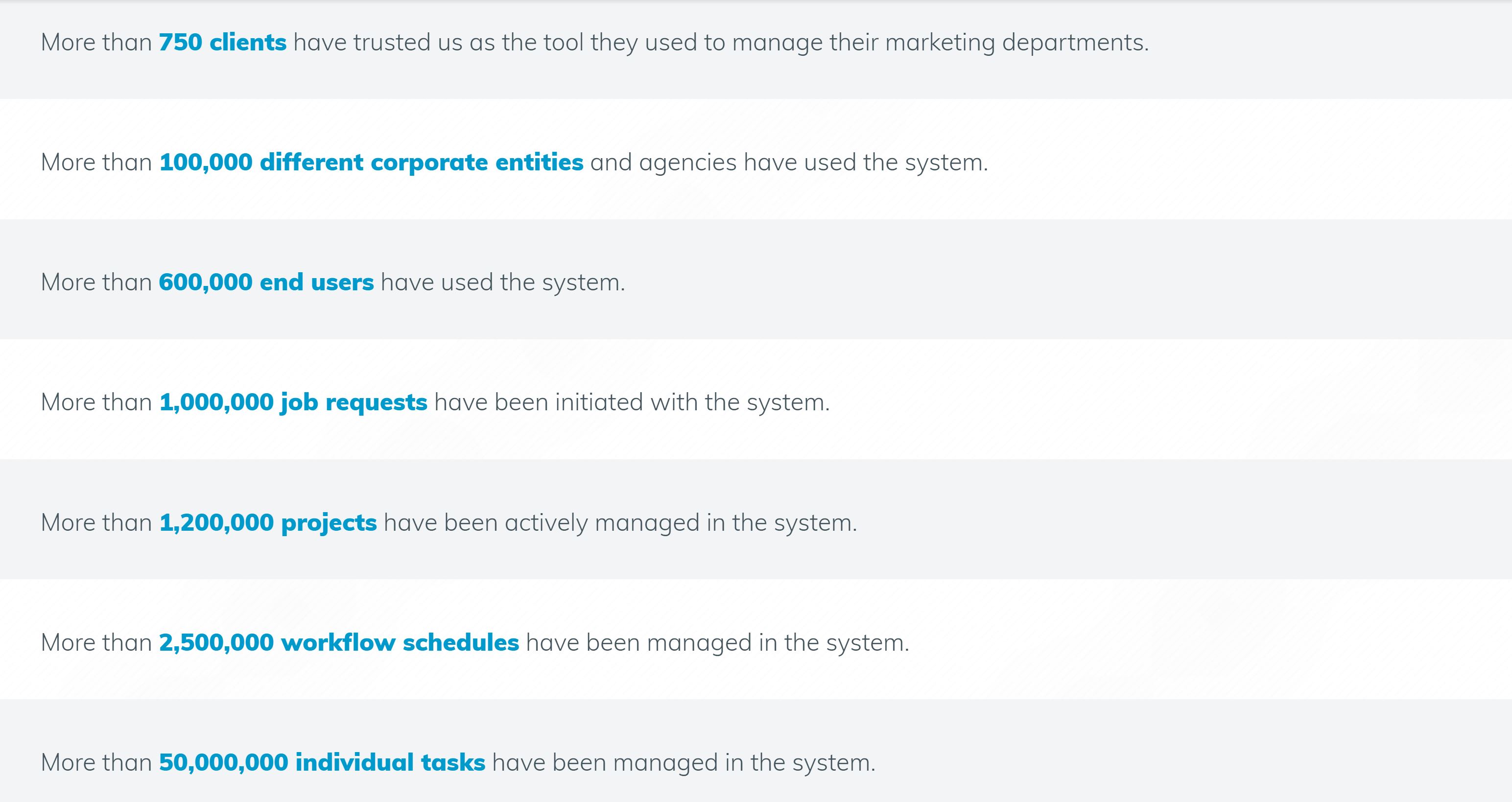Select "2,500,000 workflow schedules" blue text
Viewport: 1512px width, 802px height.
[x=339, y=643]
